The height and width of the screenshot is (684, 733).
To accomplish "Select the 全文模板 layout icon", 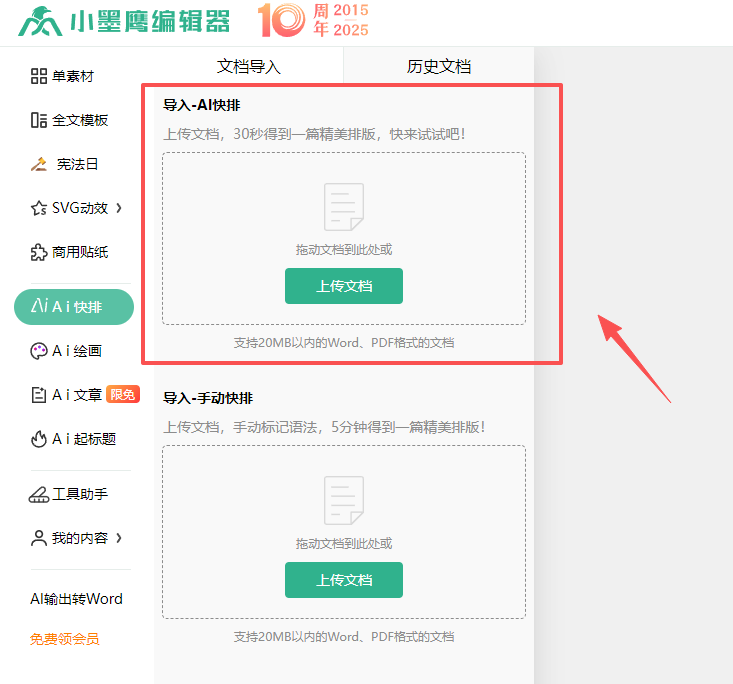I will coord(39,120).
